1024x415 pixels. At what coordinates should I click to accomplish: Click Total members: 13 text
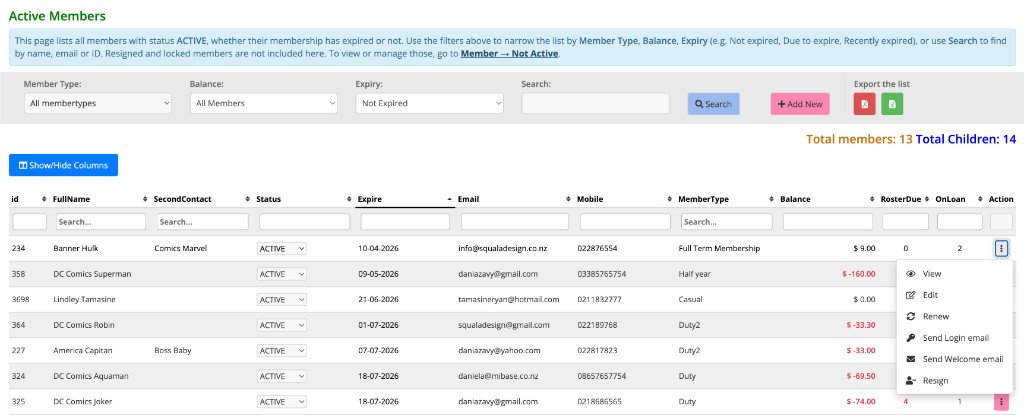pos(859,139)
